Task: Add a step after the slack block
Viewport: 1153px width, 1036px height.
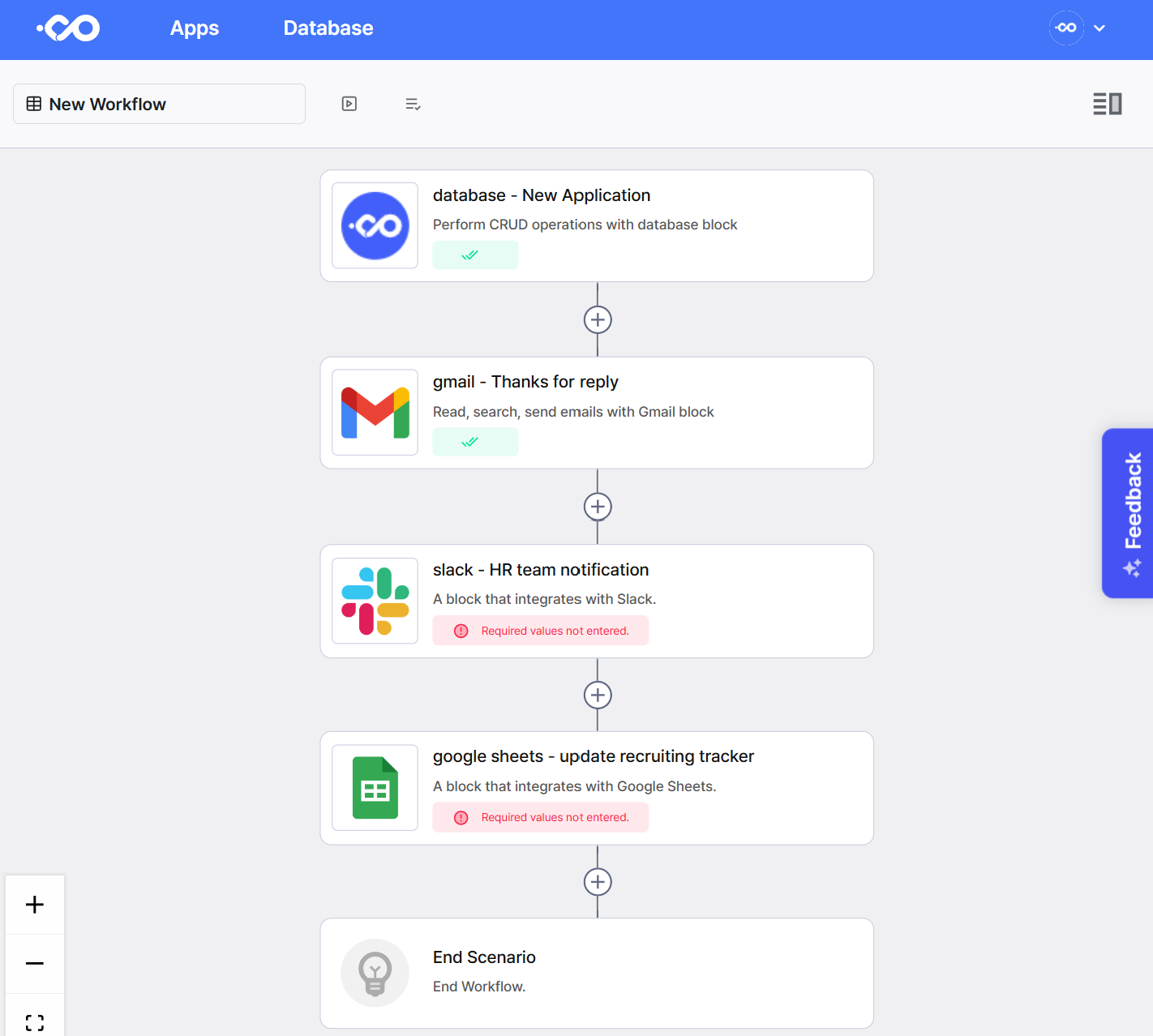Action: (598, 695)
